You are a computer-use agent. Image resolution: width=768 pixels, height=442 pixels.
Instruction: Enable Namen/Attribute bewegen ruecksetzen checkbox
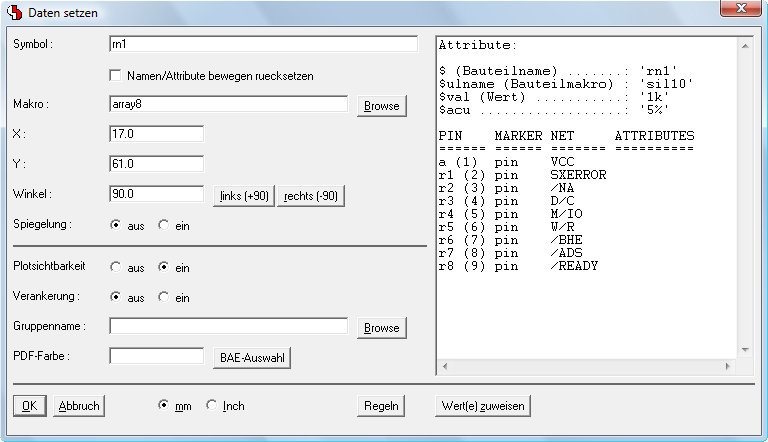pos(116,75)
